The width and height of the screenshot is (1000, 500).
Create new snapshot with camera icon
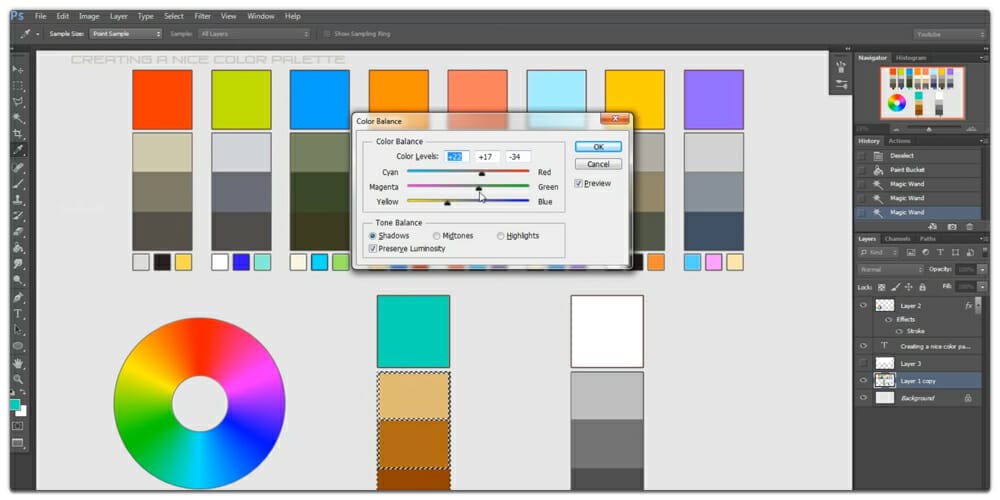(x=952, y=226)
